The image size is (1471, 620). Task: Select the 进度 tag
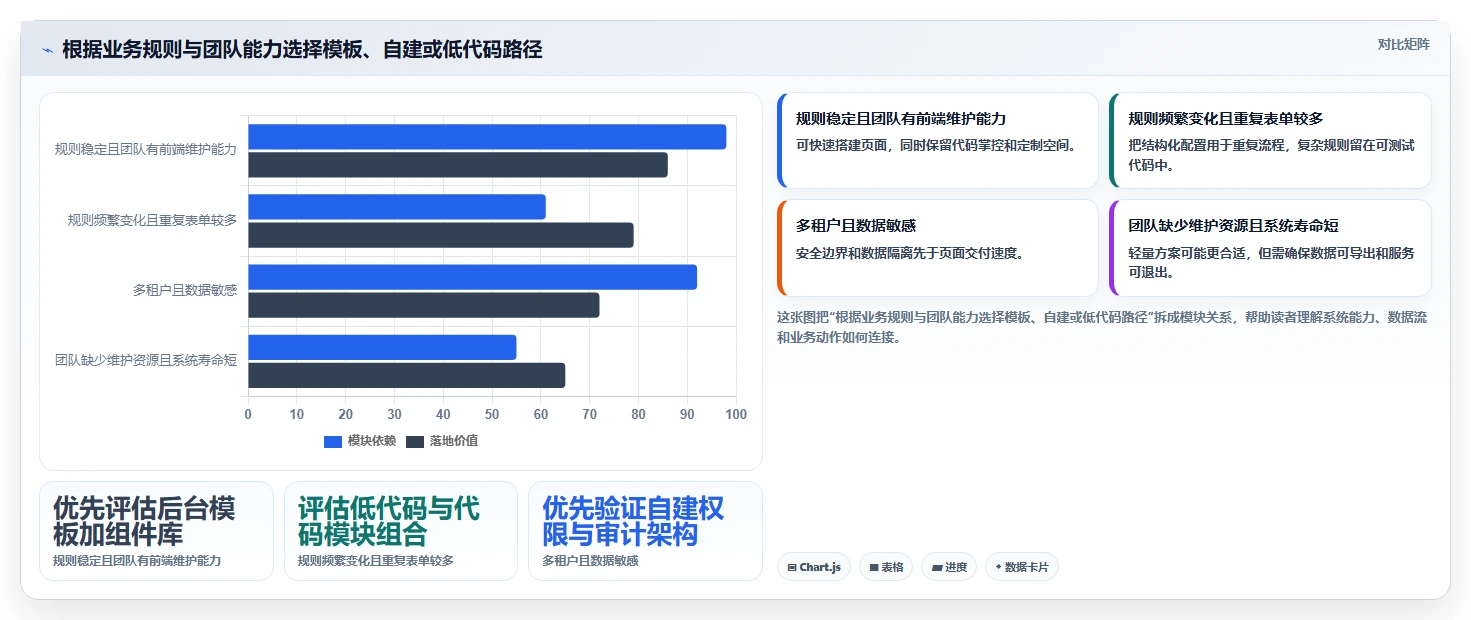pyautogui.click(x=949, y=567)
